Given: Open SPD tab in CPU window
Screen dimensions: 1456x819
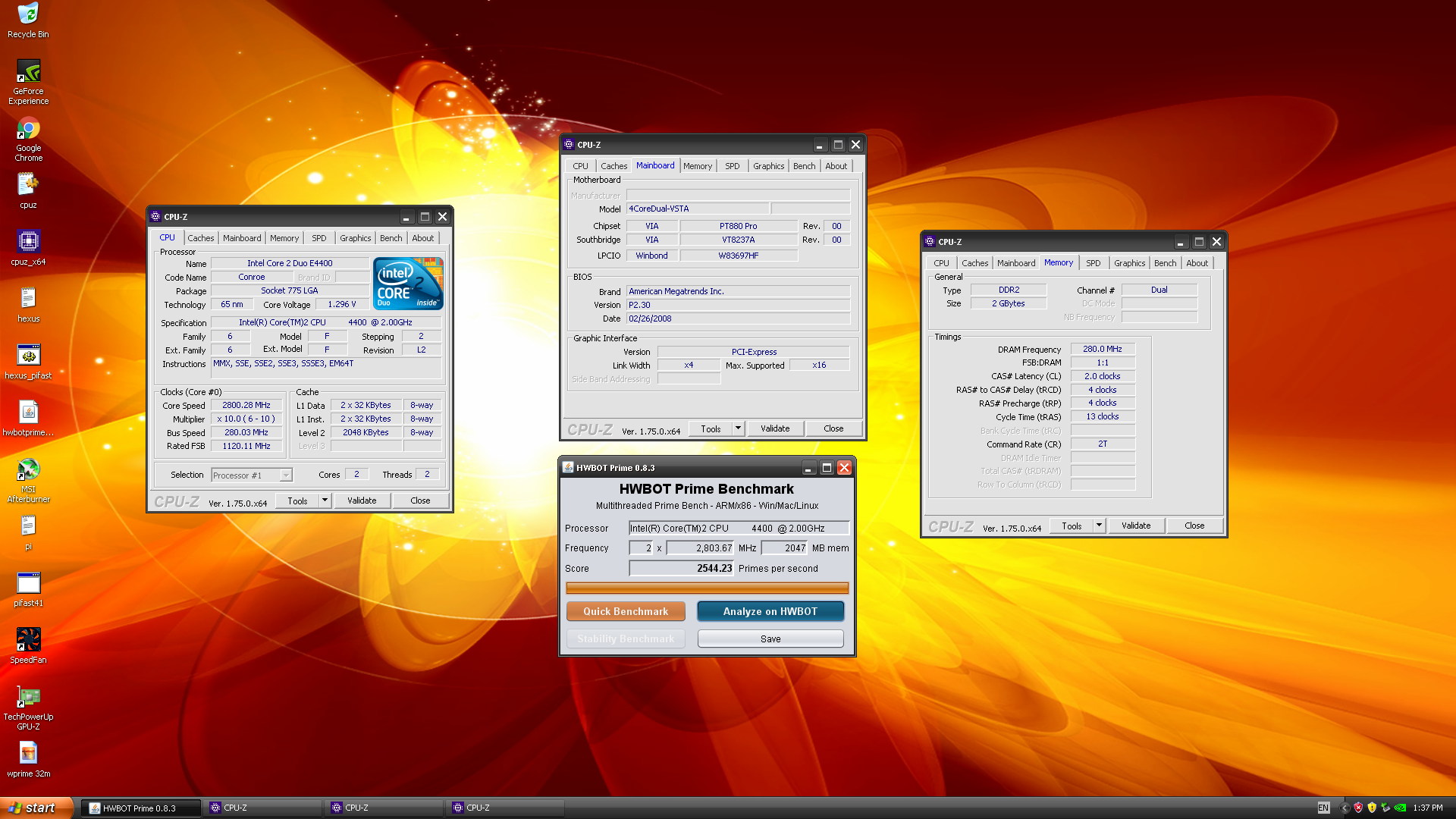Looking at the screenshot, I should pos(319,238).
